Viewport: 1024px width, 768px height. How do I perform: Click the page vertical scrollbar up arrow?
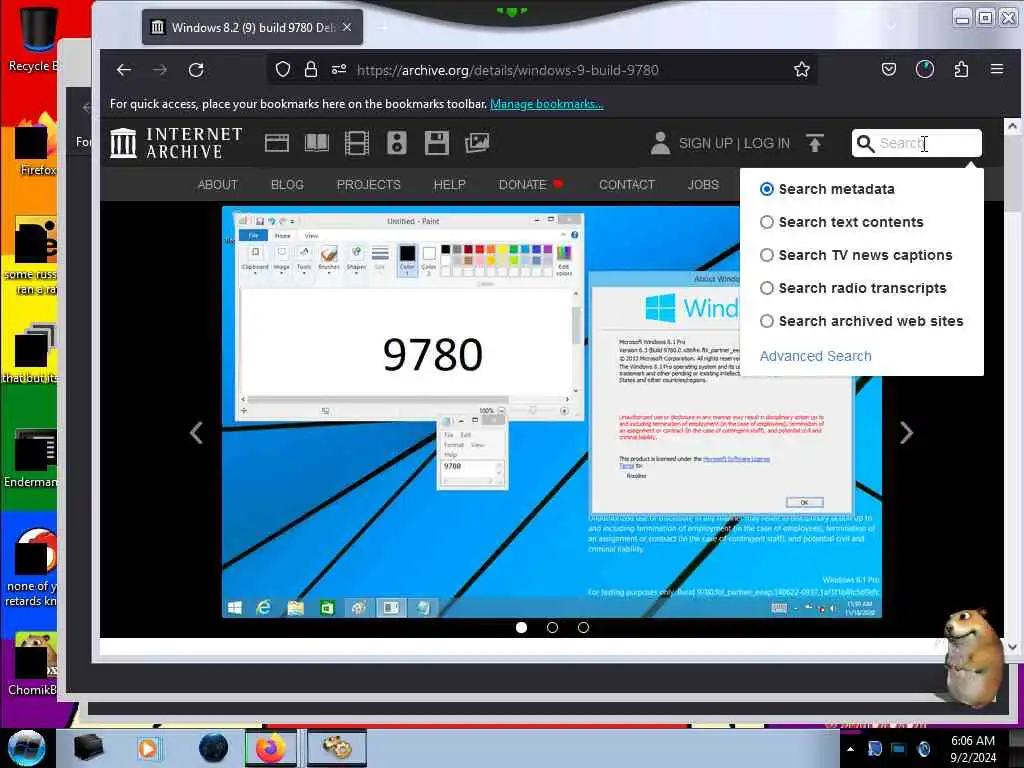(1012, 126)
